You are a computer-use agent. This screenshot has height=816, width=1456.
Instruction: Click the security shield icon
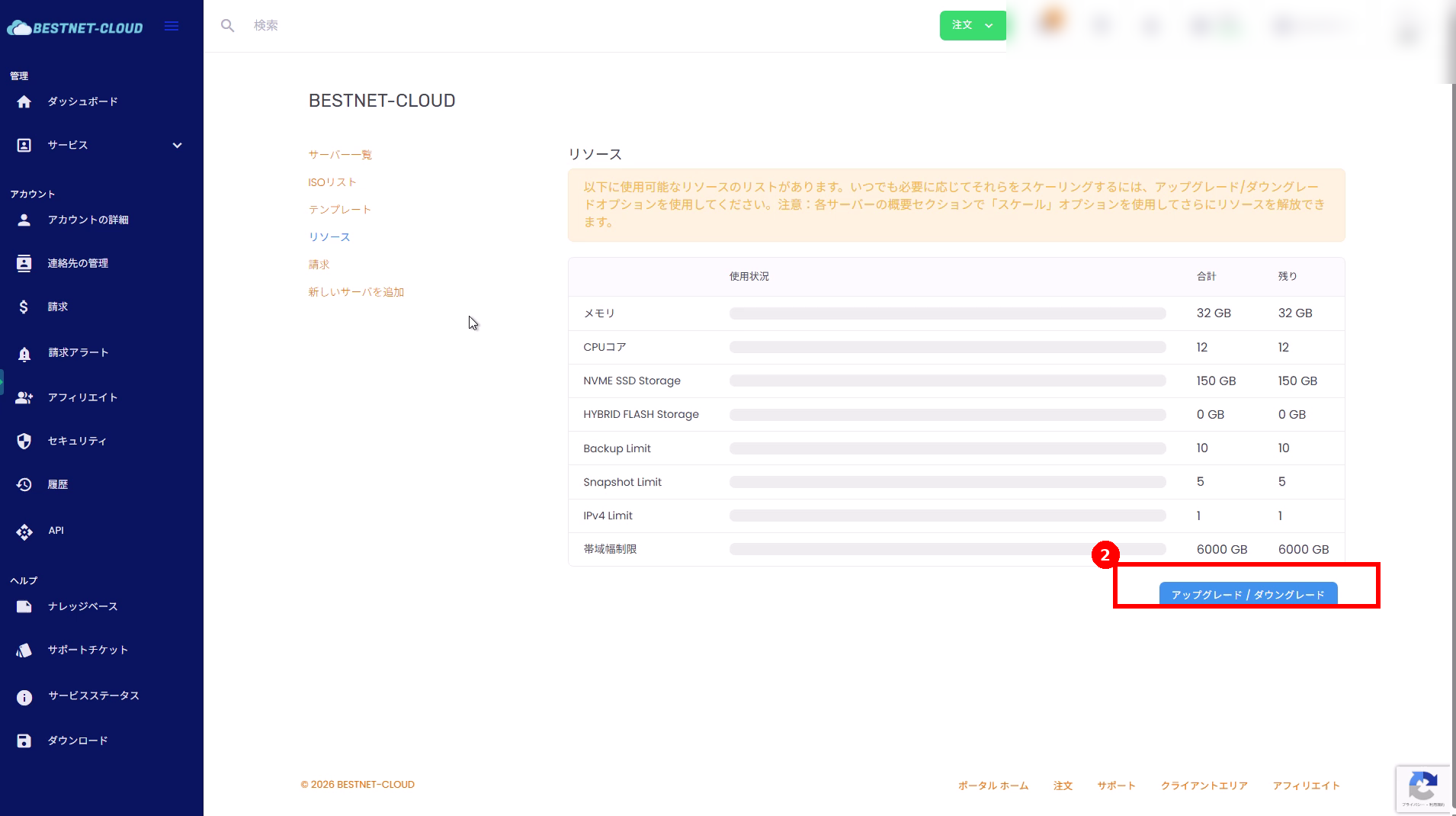pyautogui.click(x=24, y=441)
